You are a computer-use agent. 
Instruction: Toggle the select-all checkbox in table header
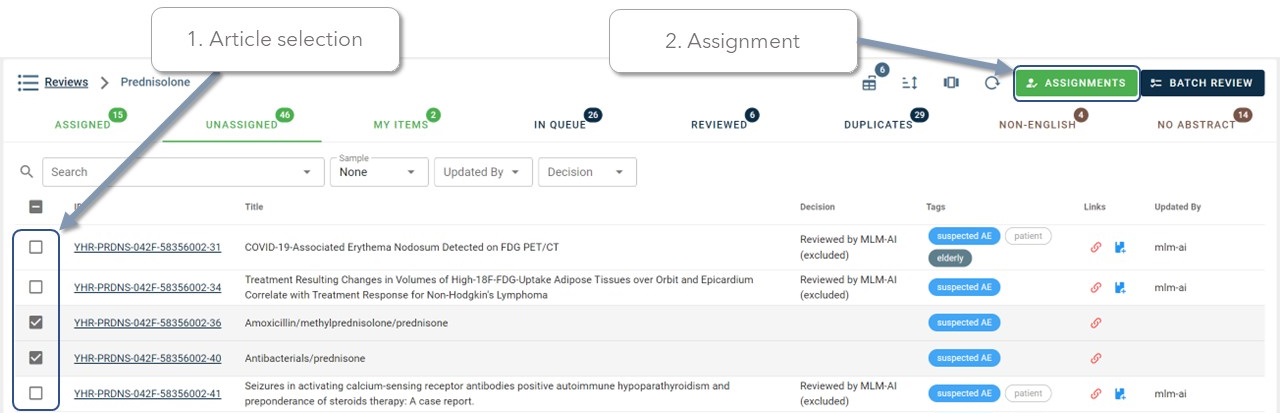point(36,207)
